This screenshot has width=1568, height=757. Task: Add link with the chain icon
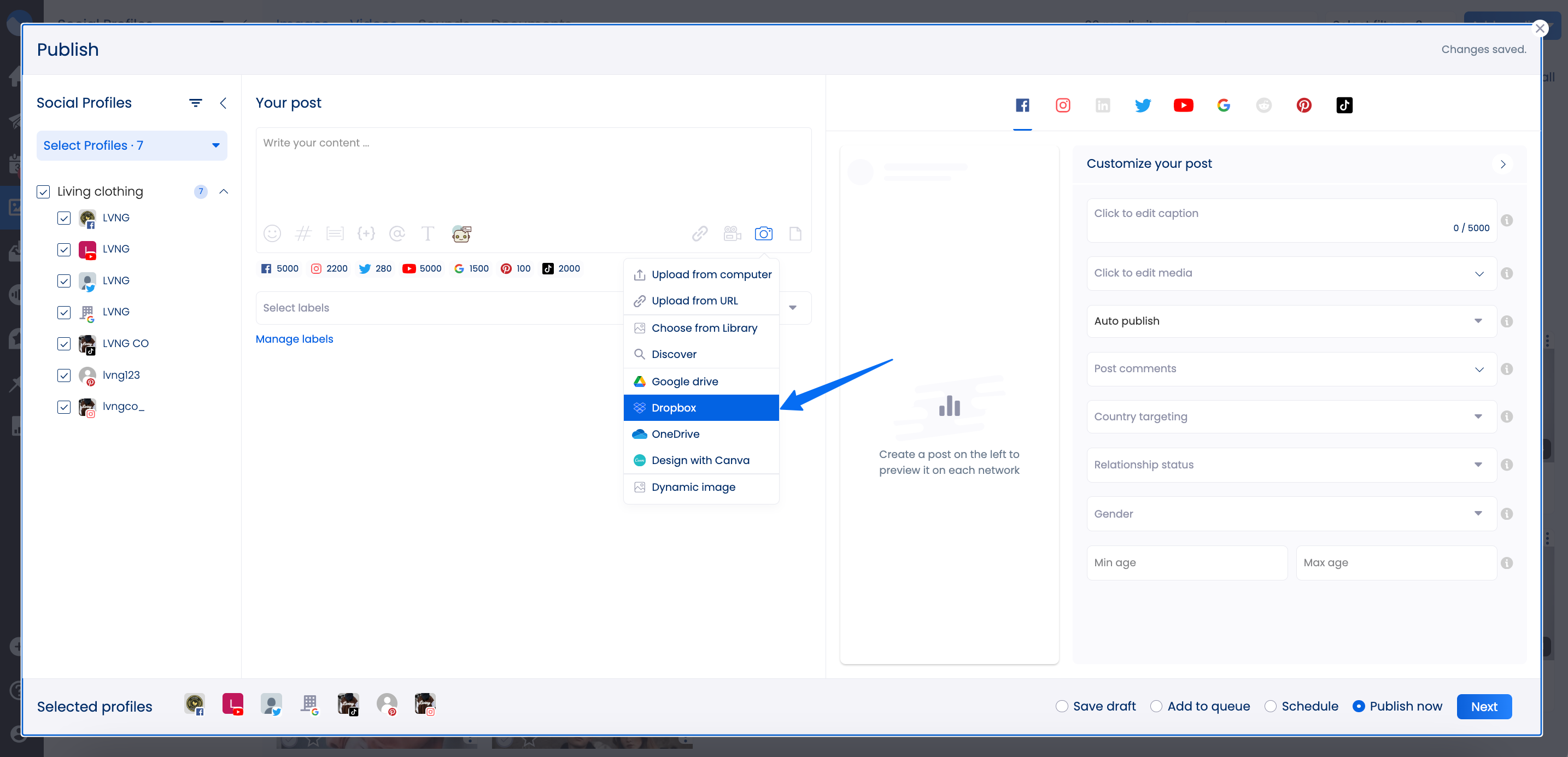(700, 234)
